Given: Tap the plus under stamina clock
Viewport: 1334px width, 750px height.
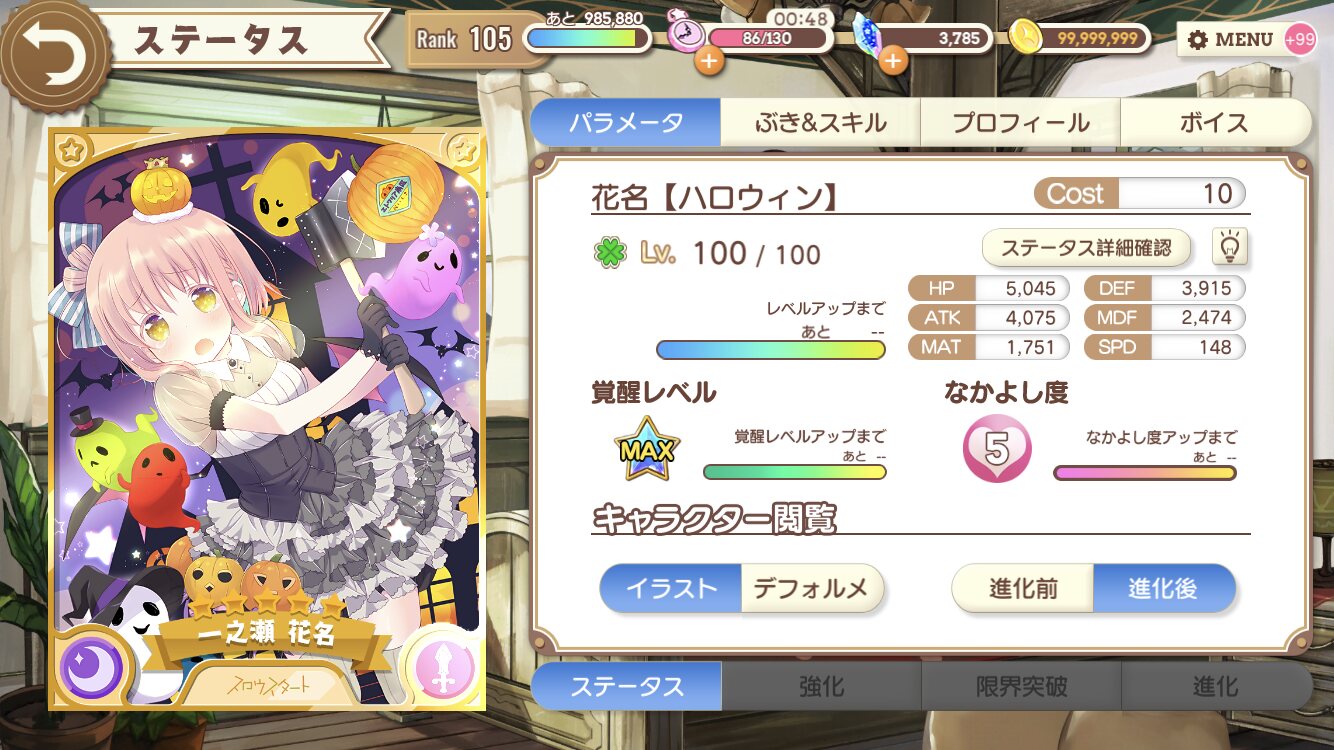Looking at the screenshot, I should click(x=709, y=61).
